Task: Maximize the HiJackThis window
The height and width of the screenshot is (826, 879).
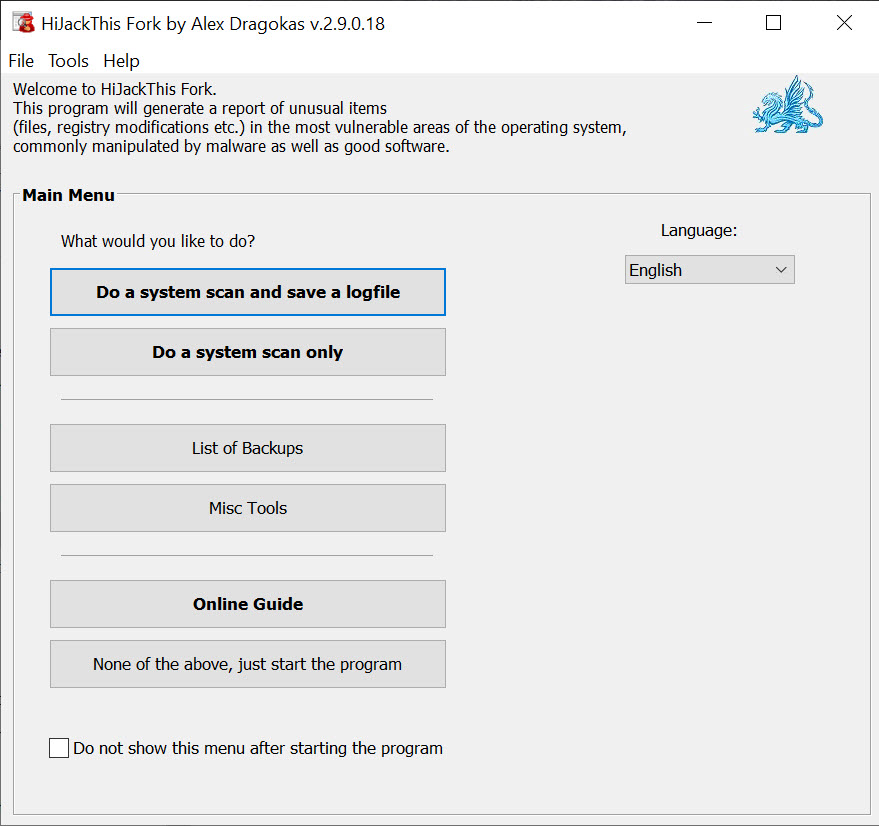Action: [774, 23]
